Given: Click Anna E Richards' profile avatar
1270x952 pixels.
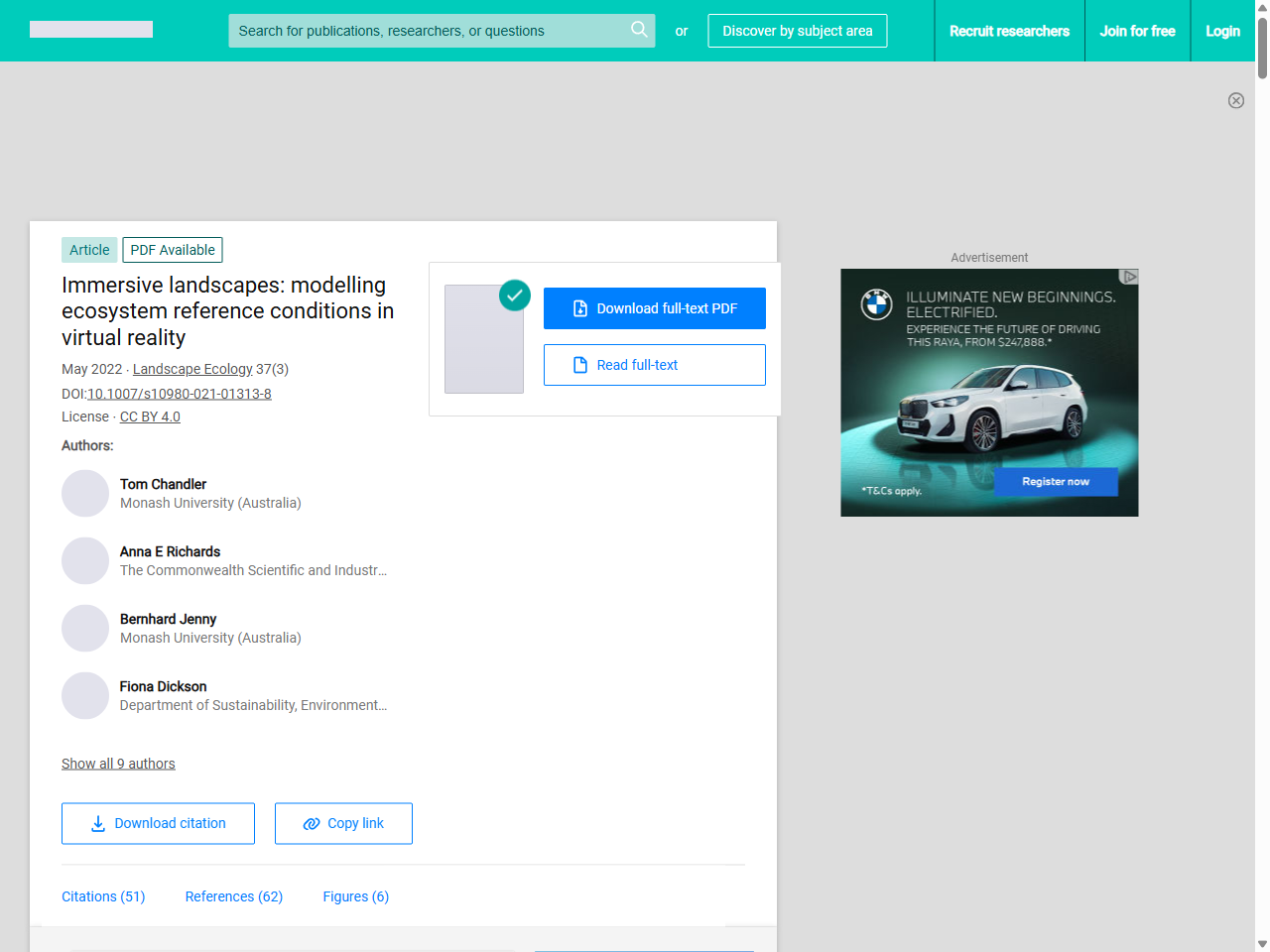Looking at the screenshot, I should coord(85,561).
